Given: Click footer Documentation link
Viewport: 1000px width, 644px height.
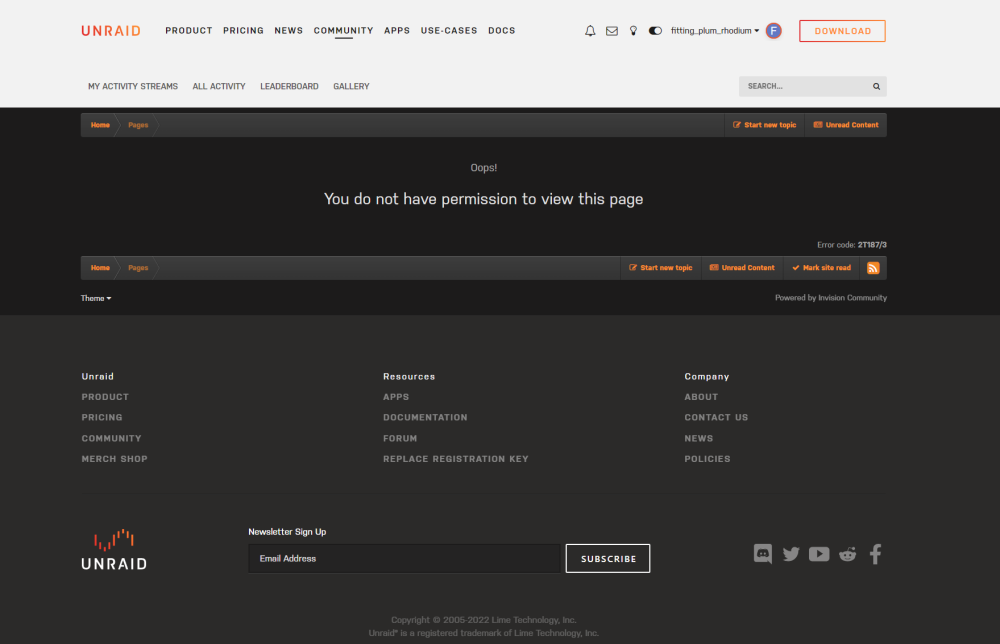Looking at the screenshot, I should click(x=425, y=417).
